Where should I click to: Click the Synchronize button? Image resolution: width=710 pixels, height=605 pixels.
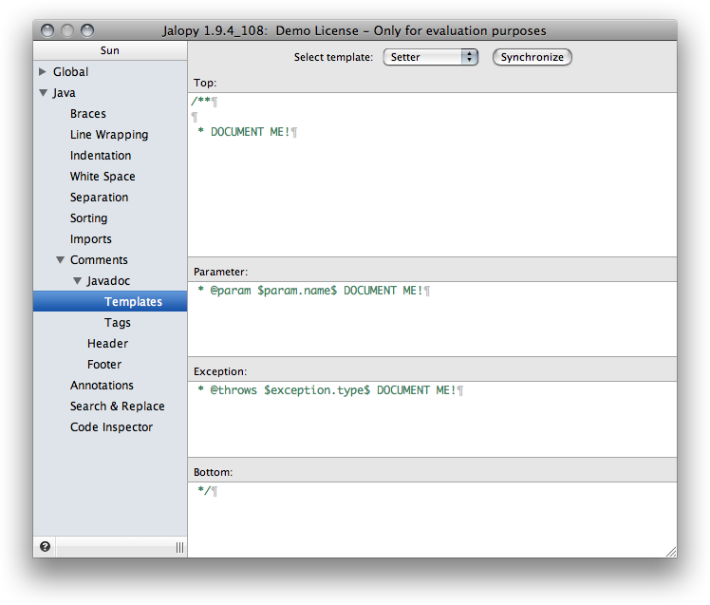tap(532, 57)
